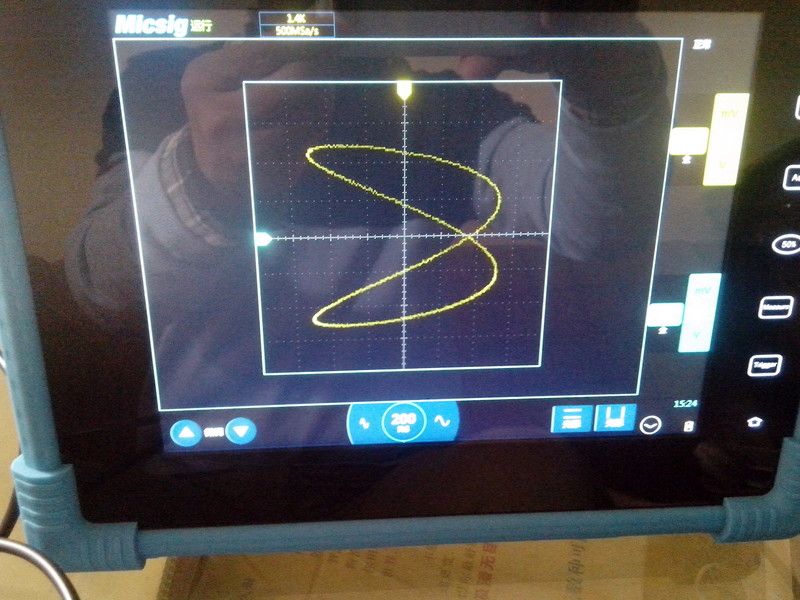This screenshot has height=600, width=800.
Task: Tap the yellow trigger position marker at top
Action: point(404,90)
